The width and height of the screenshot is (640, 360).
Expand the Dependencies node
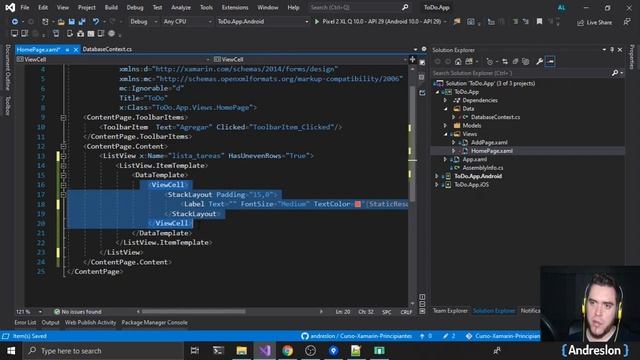[x=445, y=100]
